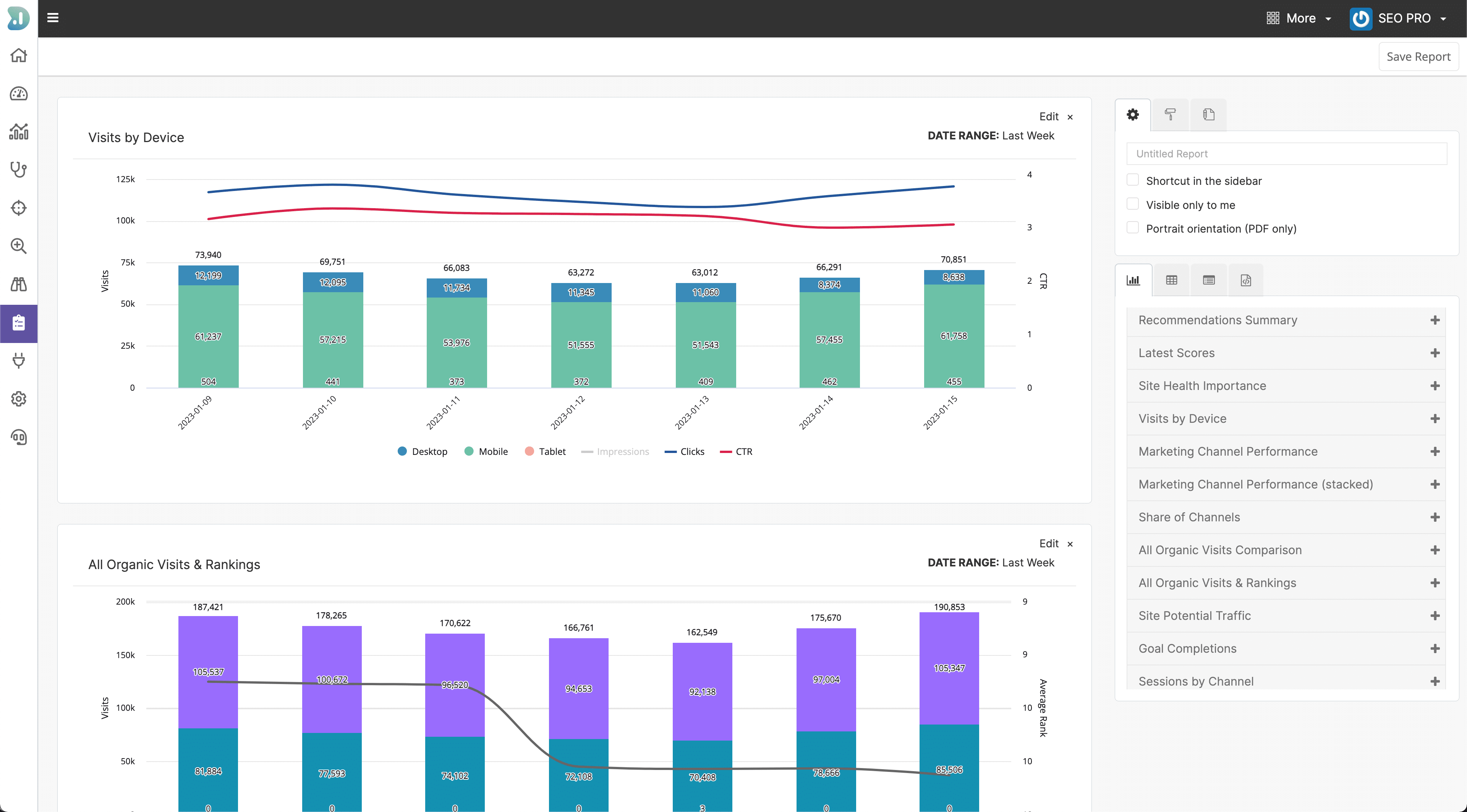Go to the Home sidebar icon
Image resolution: width=1467 pixels, height=812 pixels.
click(x=19, y=55)
